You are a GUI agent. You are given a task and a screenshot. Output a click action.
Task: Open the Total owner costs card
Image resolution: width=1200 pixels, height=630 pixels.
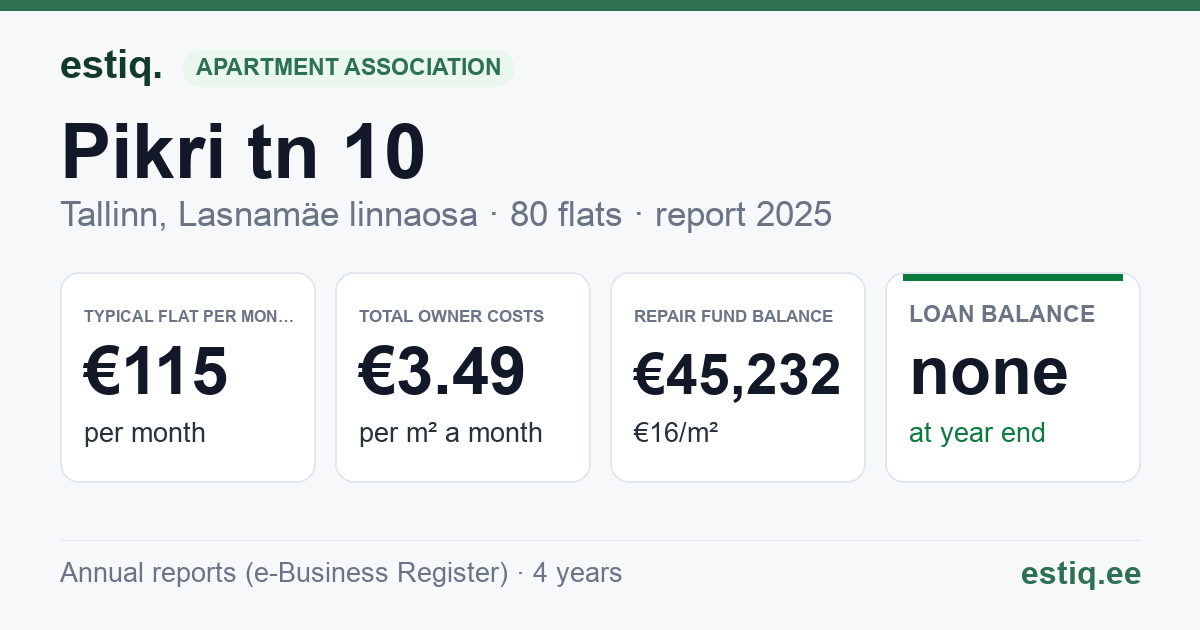[x=463, y=377]
